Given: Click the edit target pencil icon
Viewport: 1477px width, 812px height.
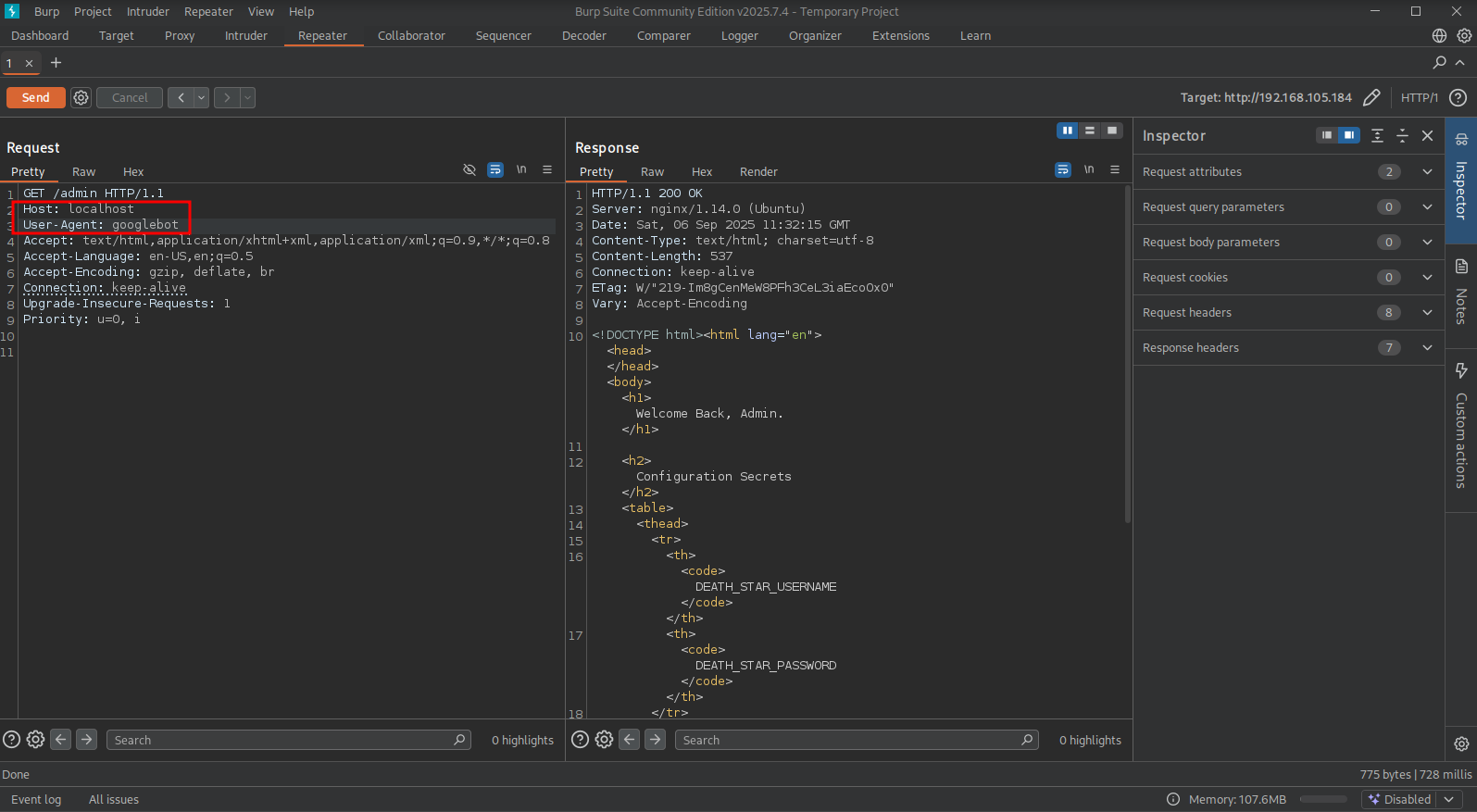Looking at the screenshot, I should coord(1371,97).
